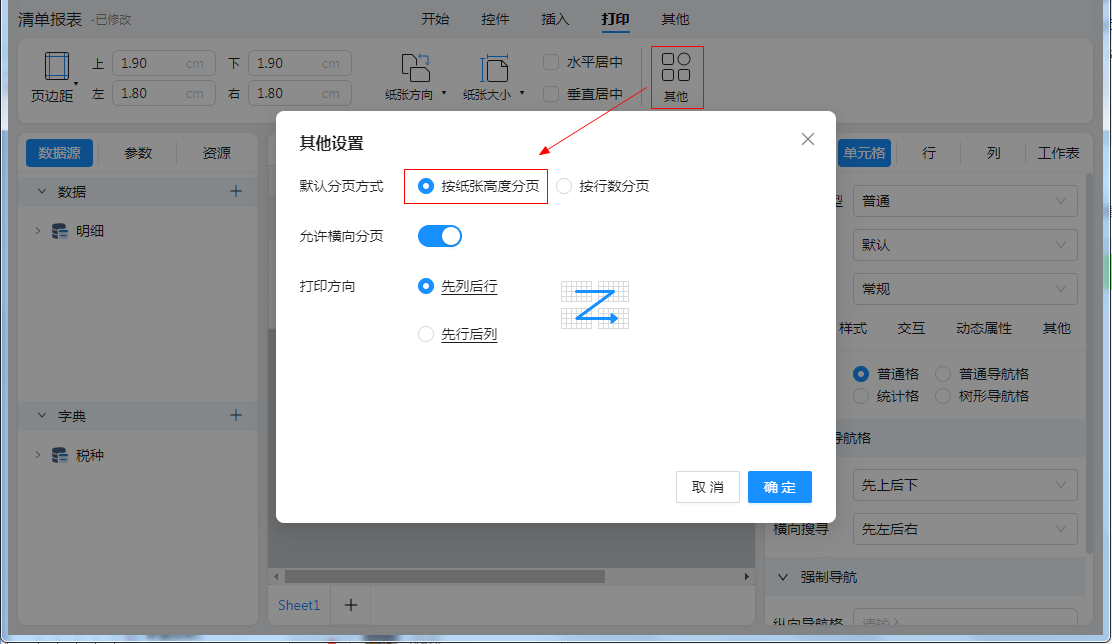The height and width of the screenshot is (644, 1112).
Task: Click the 确定 confirm button
Action: [779, 487]
